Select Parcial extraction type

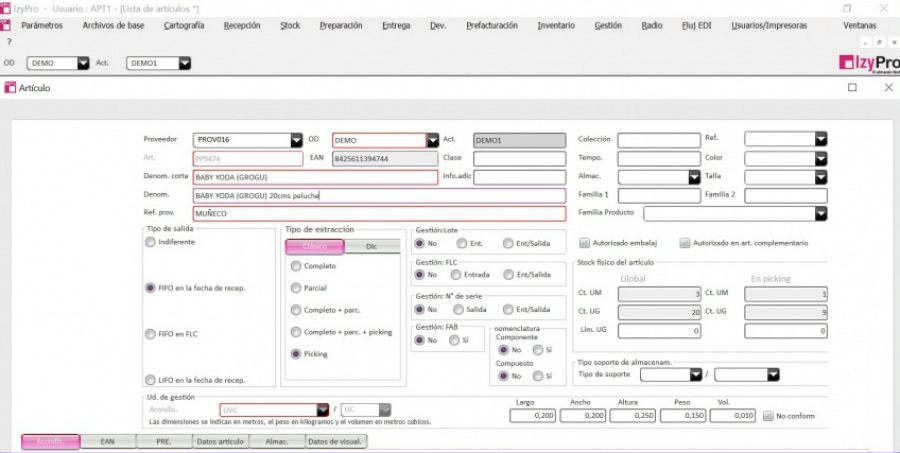click(296, 288)
